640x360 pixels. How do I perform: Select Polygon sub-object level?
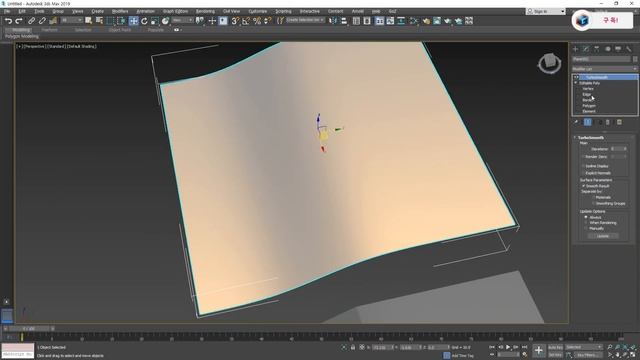(x=589, y=106)
